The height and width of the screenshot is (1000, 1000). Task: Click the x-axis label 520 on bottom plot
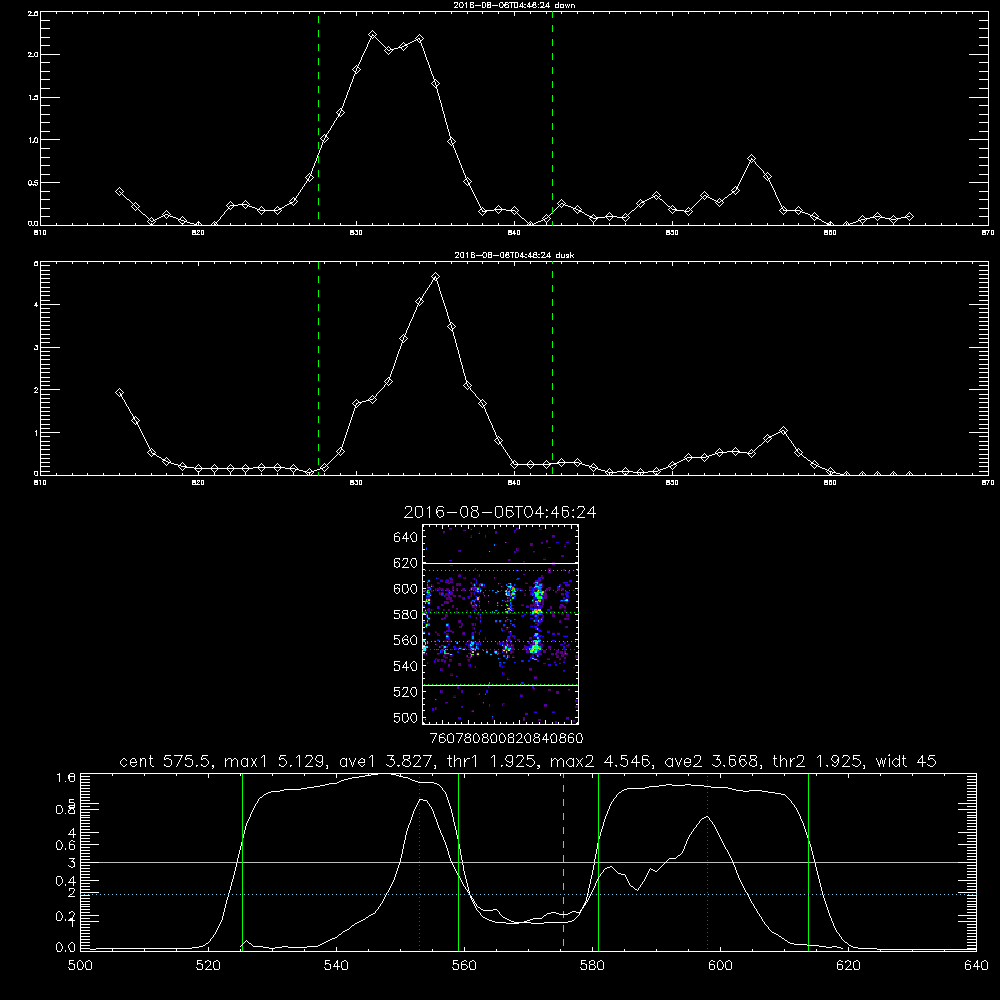pyautogui.click(x=208, y=966)
